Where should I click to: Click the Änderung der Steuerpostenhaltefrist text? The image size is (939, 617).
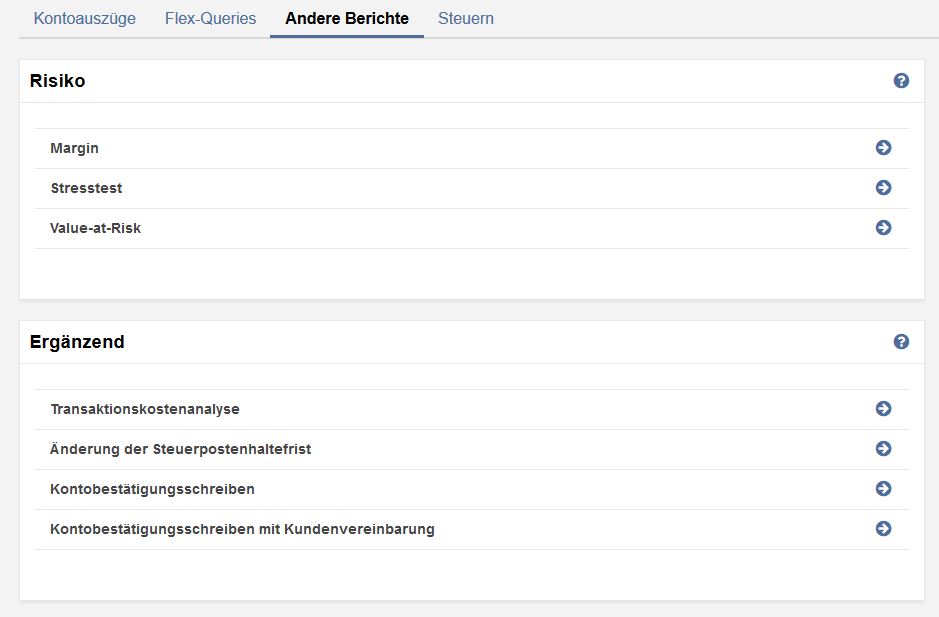[180, 449]
